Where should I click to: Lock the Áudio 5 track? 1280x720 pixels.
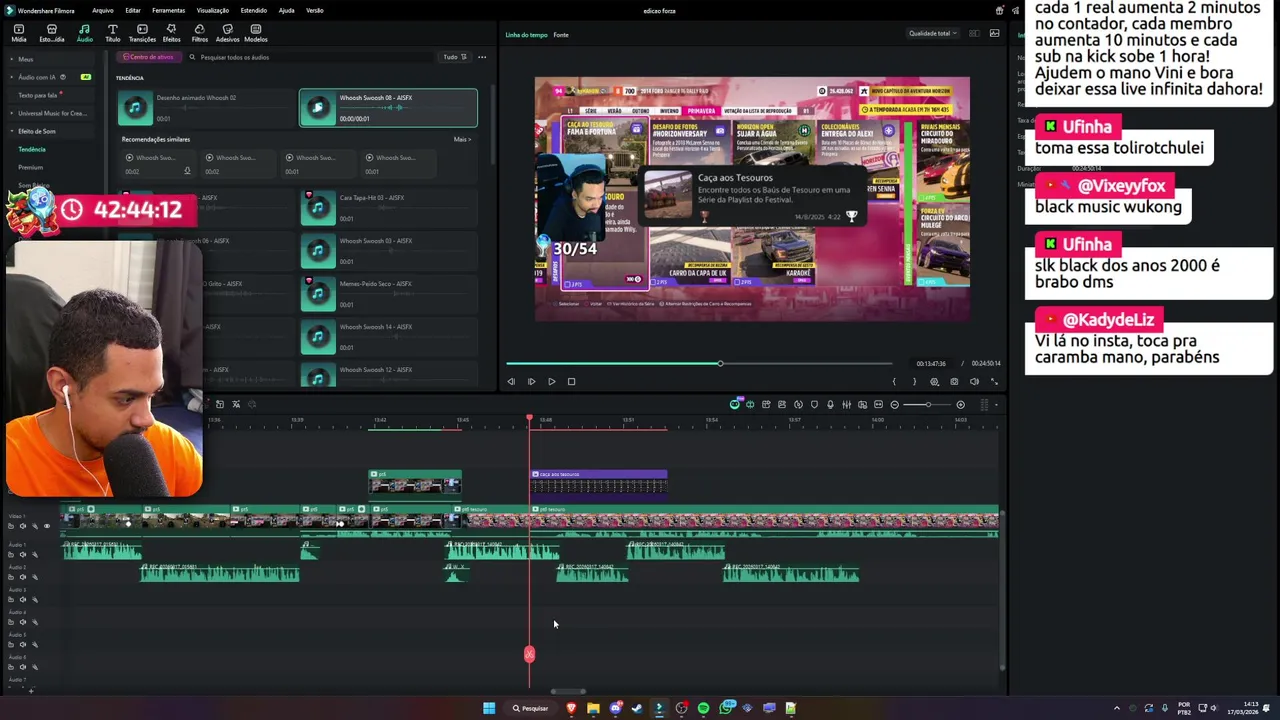(x=11, y=644)
